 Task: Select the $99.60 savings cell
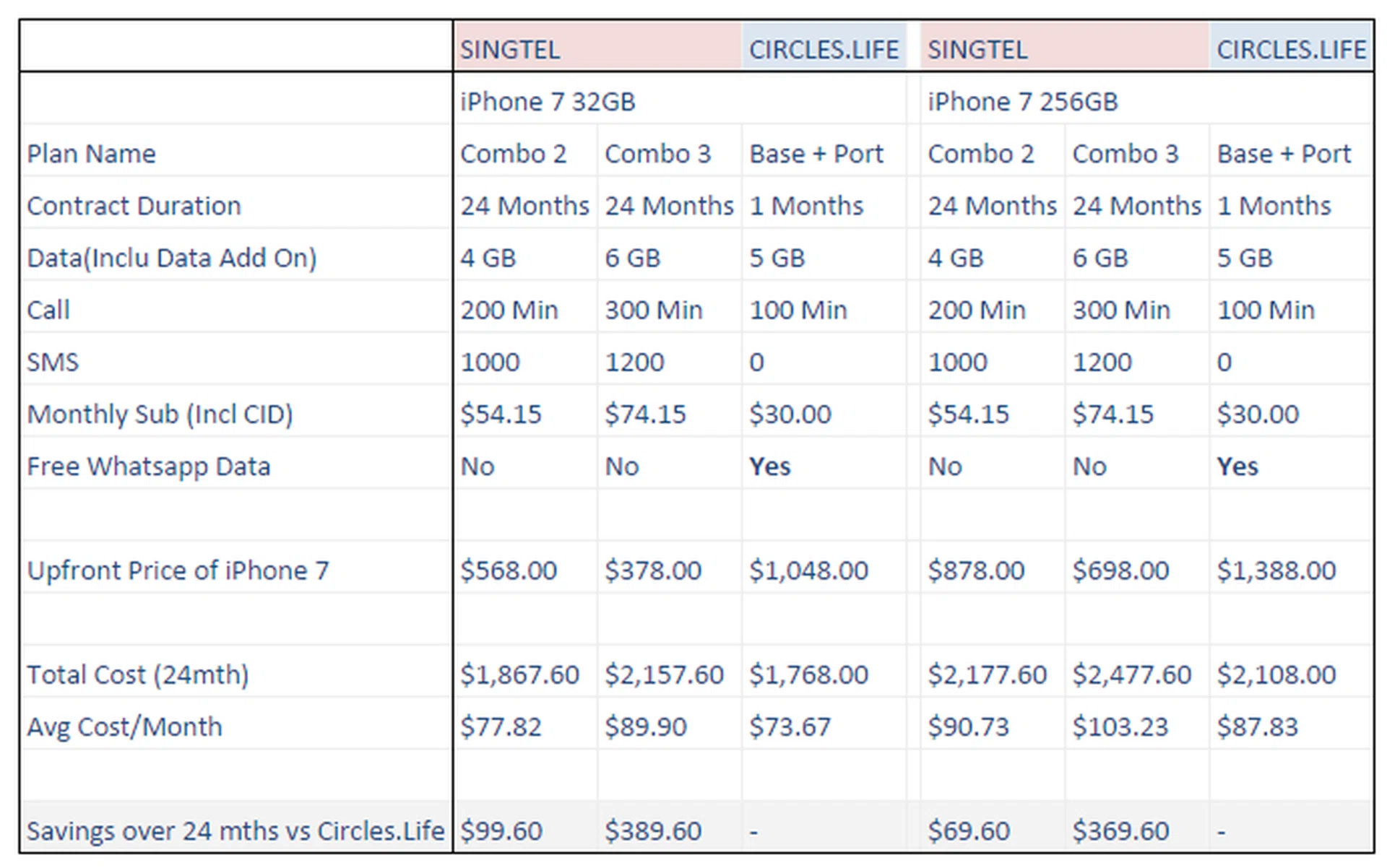[501, 830]
